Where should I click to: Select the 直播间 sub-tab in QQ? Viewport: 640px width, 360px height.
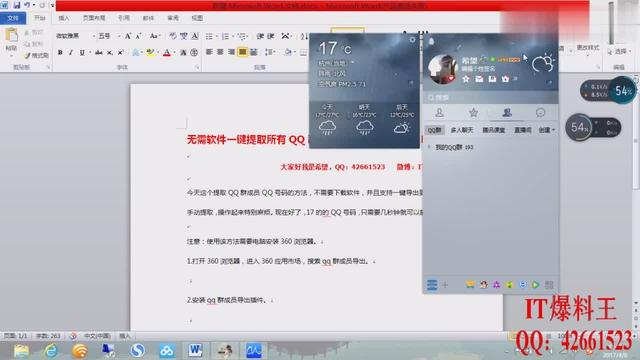522,130
